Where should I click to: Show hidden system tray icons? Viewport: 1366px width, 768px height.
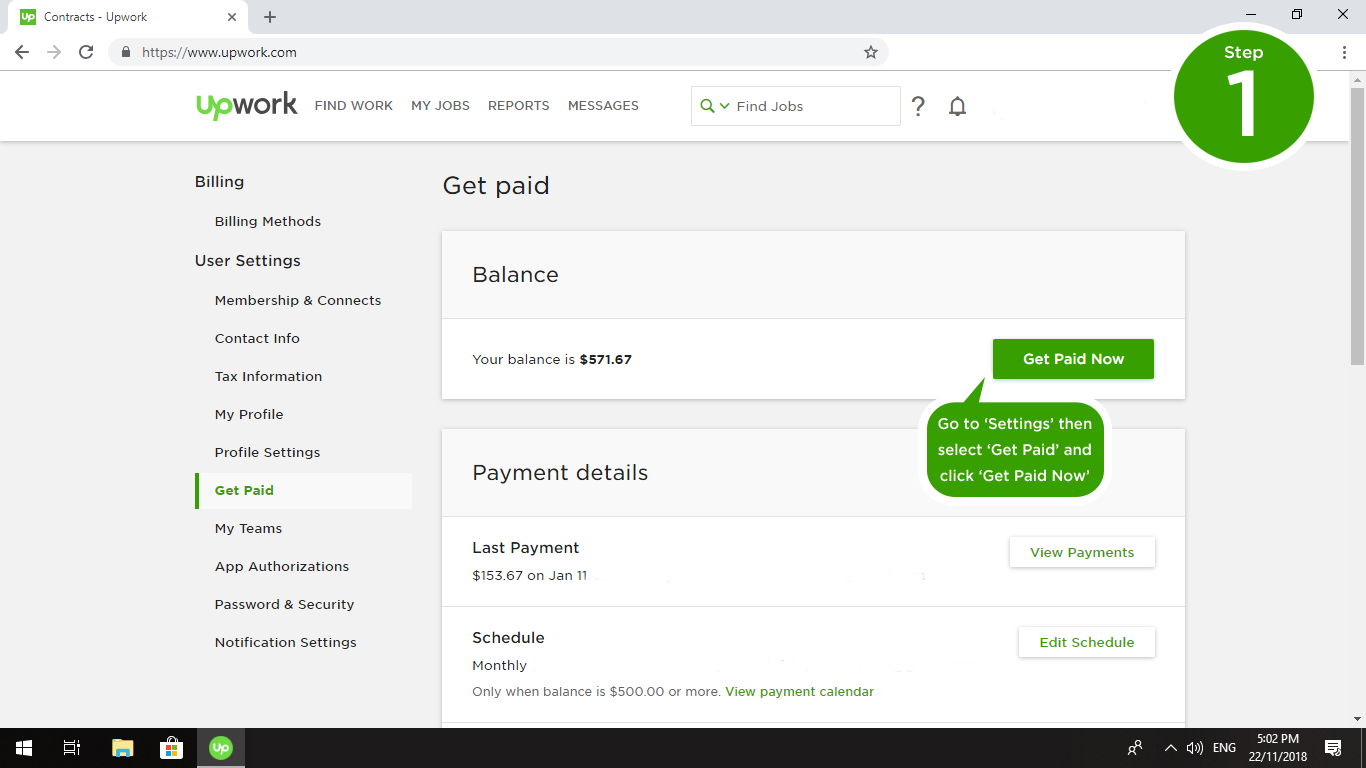click(1170, 747)
